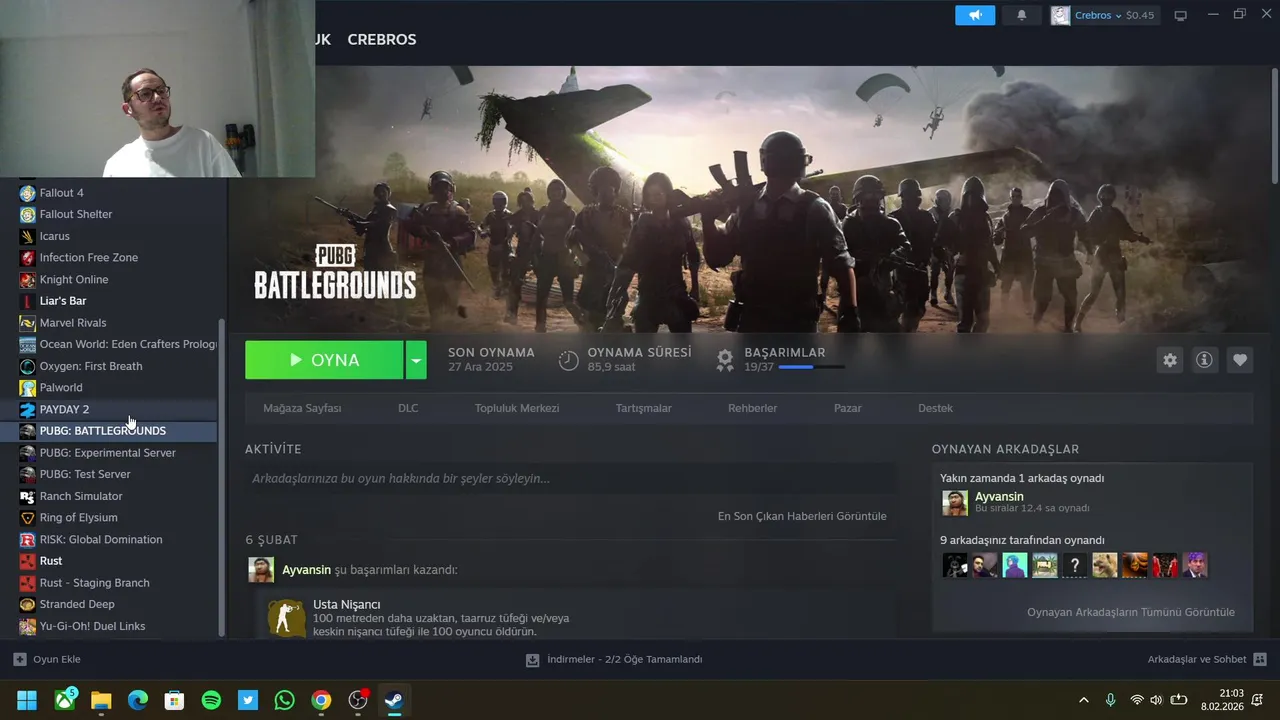Image resolution: width=1280 pixels, height=720 pixels.
Task: Click the Infection Free Zone icon
Action: pos(28,258)
